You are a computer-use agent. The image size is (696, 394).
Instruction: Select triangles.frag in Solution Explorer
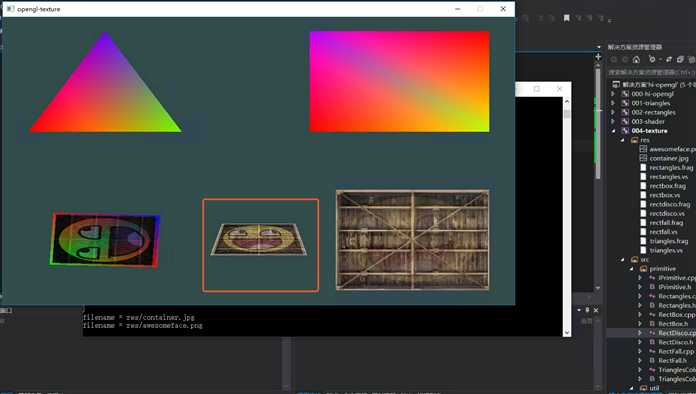point(668,241)
